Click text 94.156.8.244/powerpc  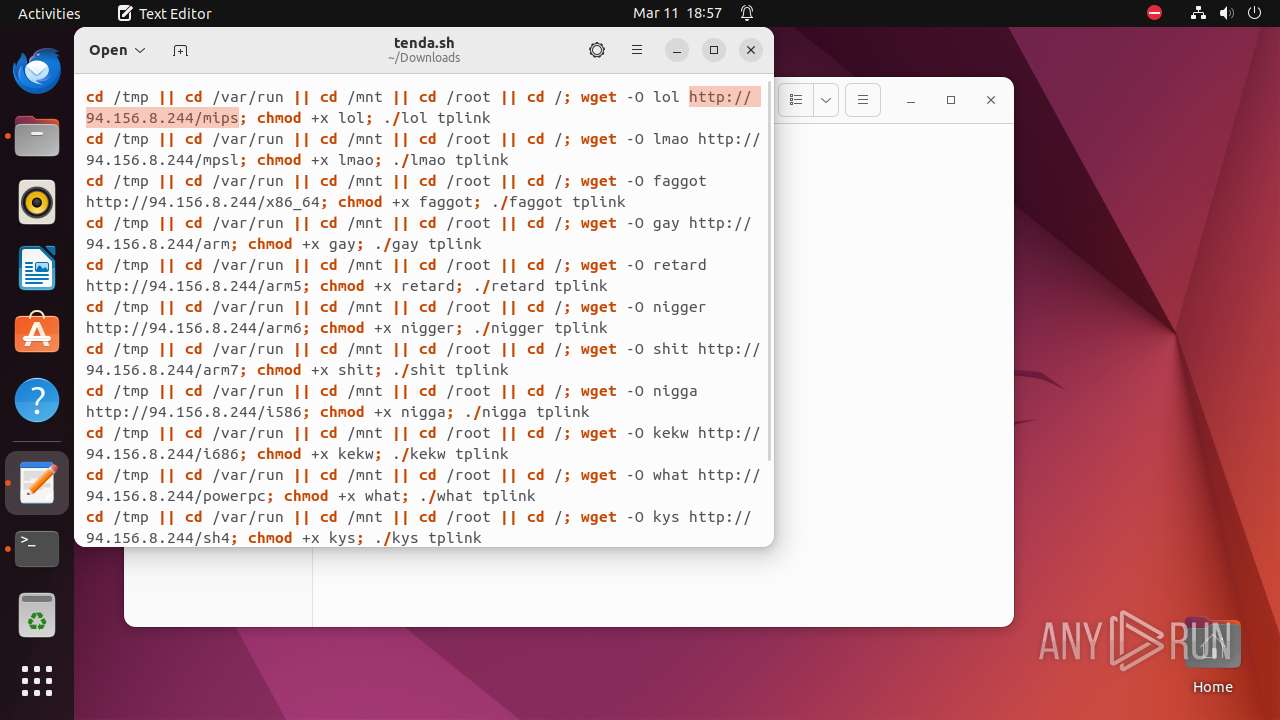[176, 496]
